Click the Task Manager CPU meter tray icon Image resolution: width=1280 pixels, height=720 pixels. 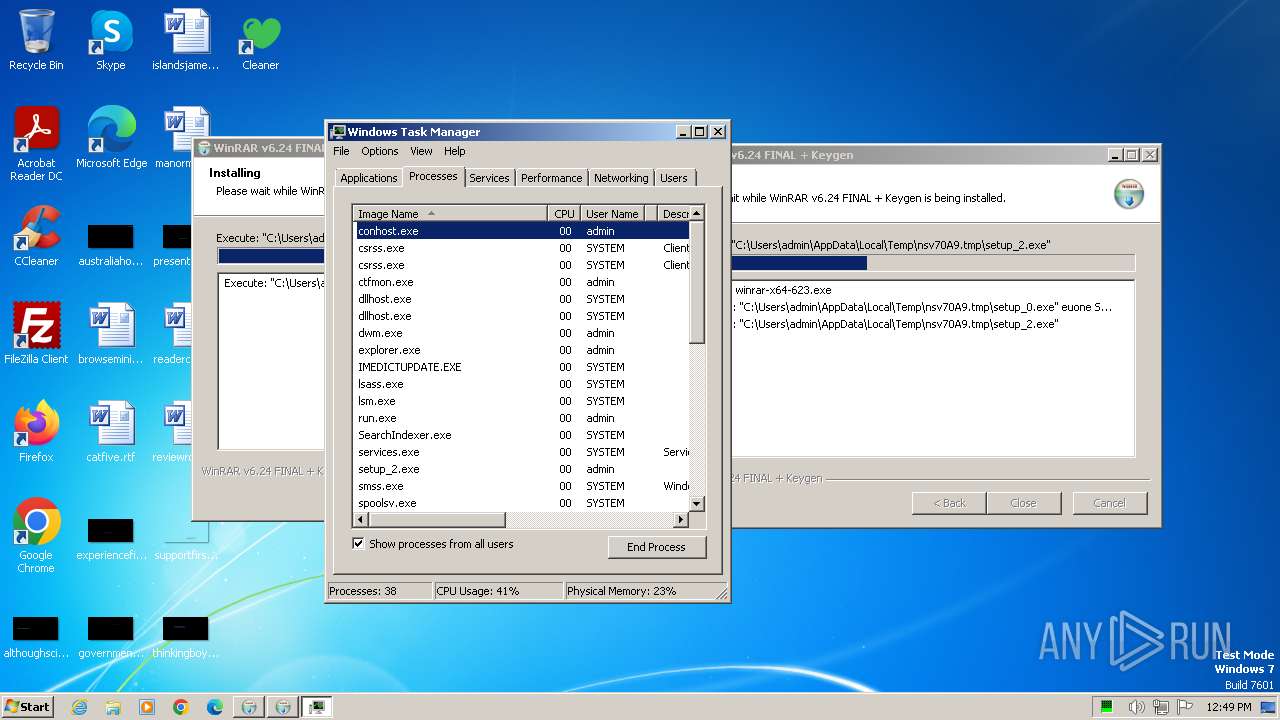(1107, 707)
